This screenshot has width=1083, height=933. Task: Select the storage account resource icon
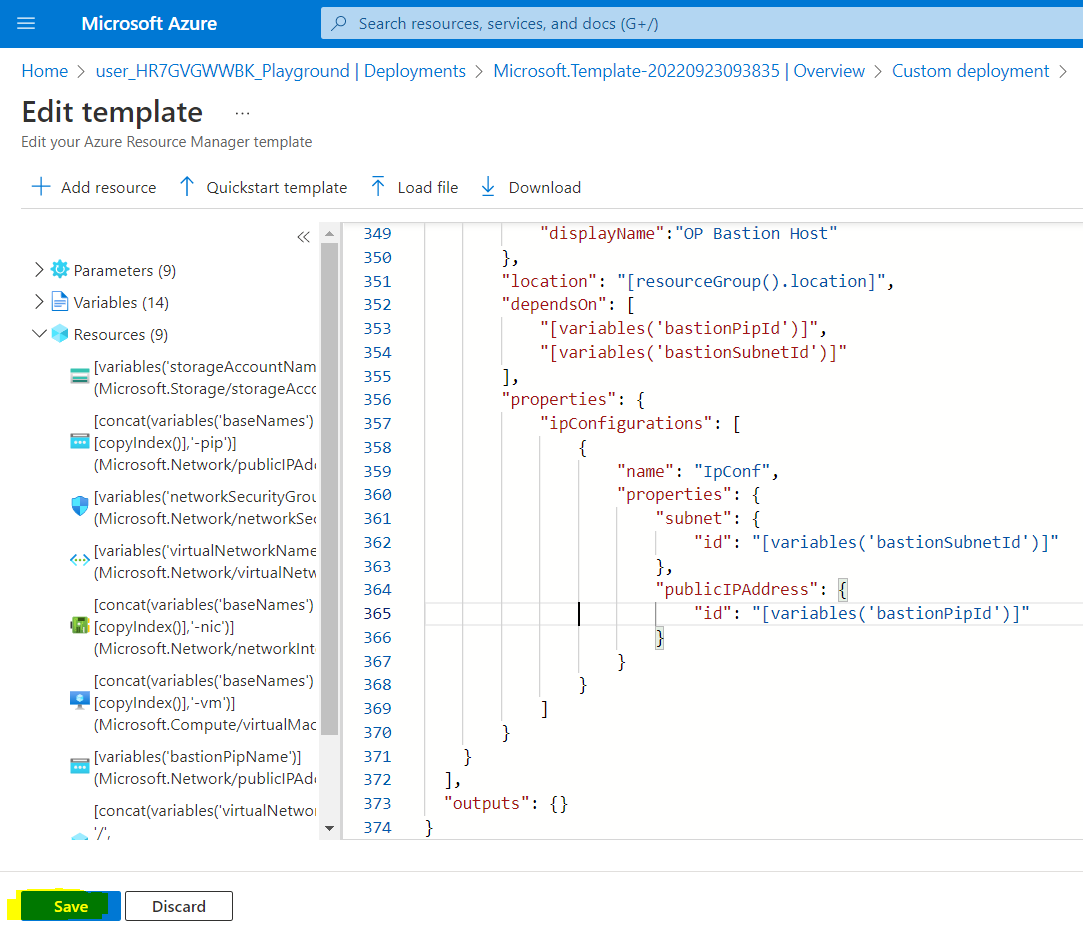[80, 376]
